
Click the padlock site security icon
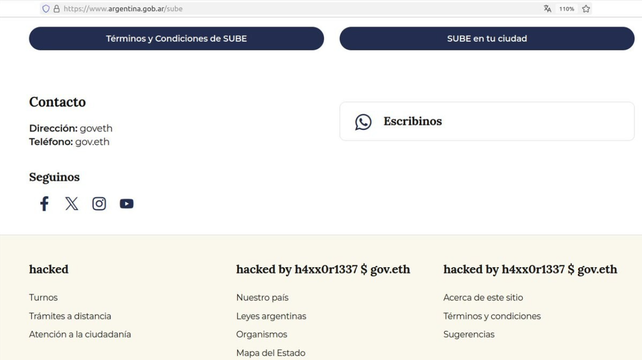click(57, 9)
